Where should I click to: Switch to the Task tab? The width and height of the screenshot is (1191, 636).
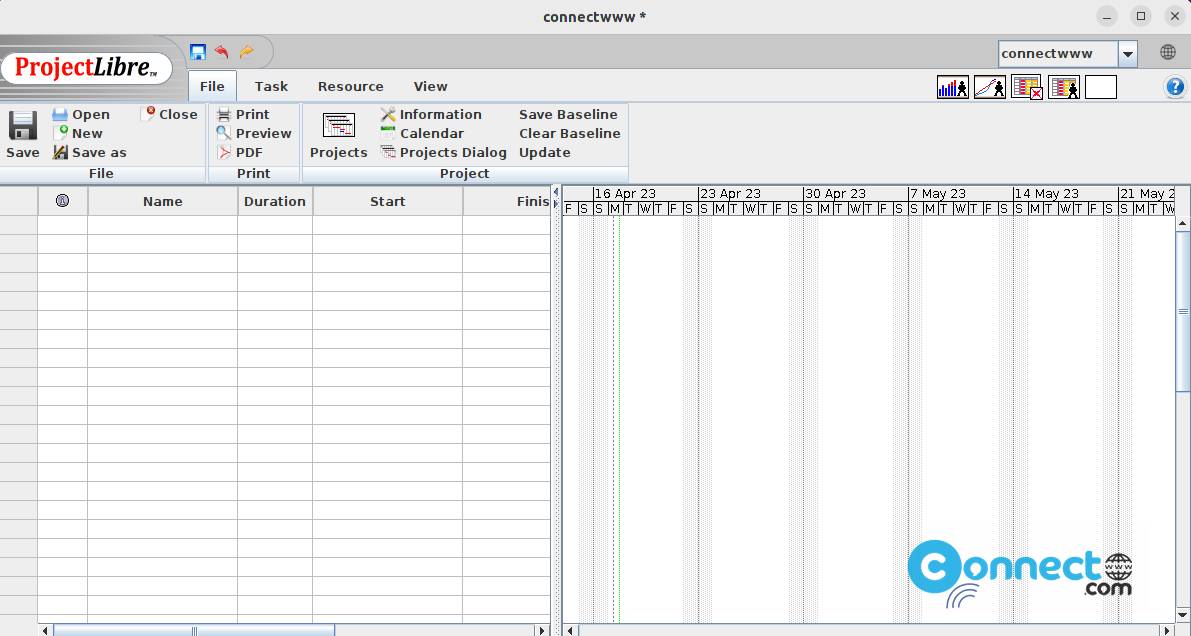(x=271, y=86)
